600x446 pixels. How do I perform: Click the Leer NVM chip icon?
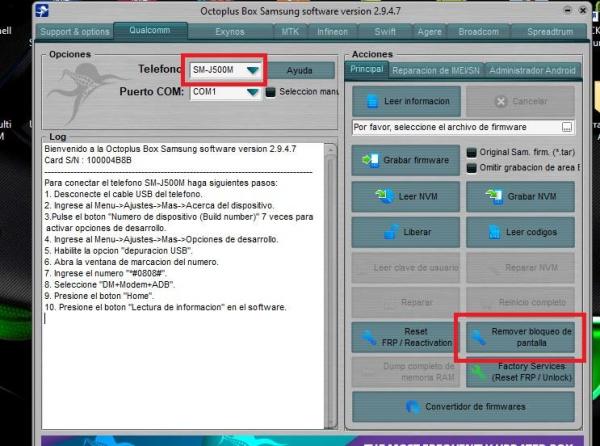click(x=385, y=196)
